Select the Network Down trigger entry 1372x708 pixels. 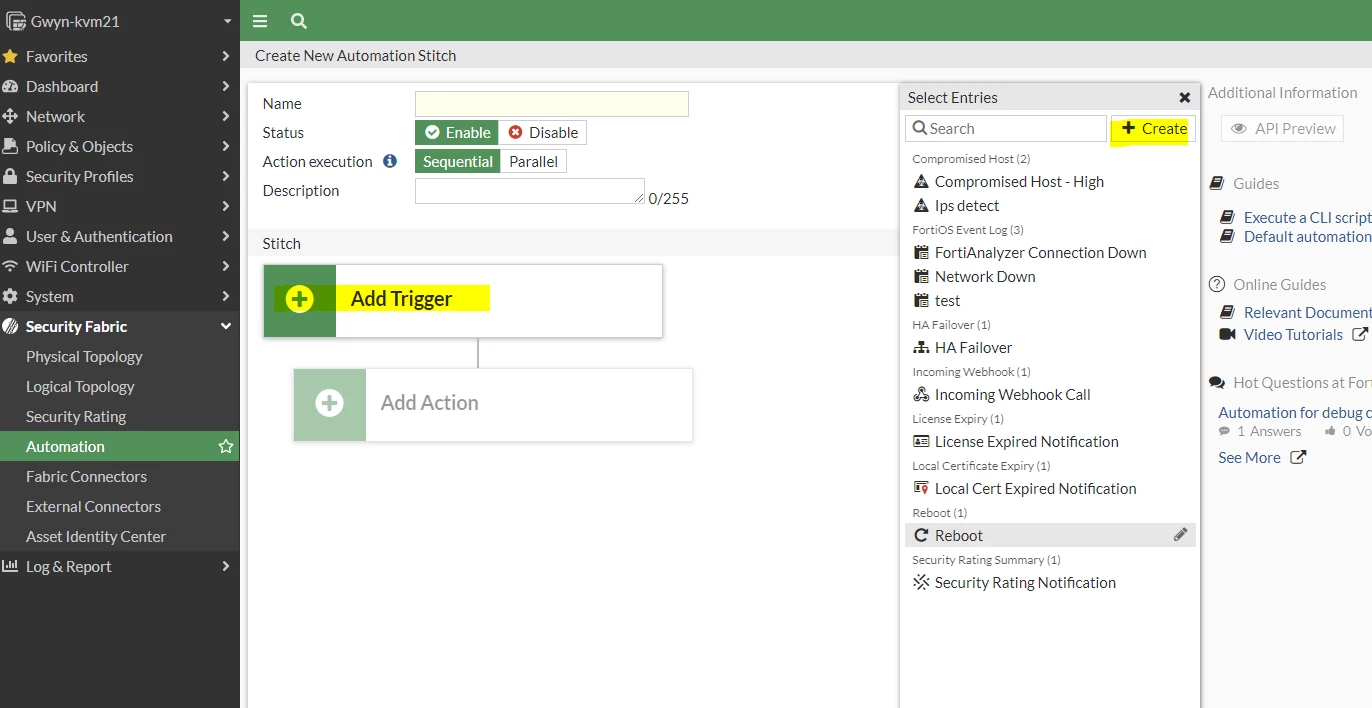1050,277
